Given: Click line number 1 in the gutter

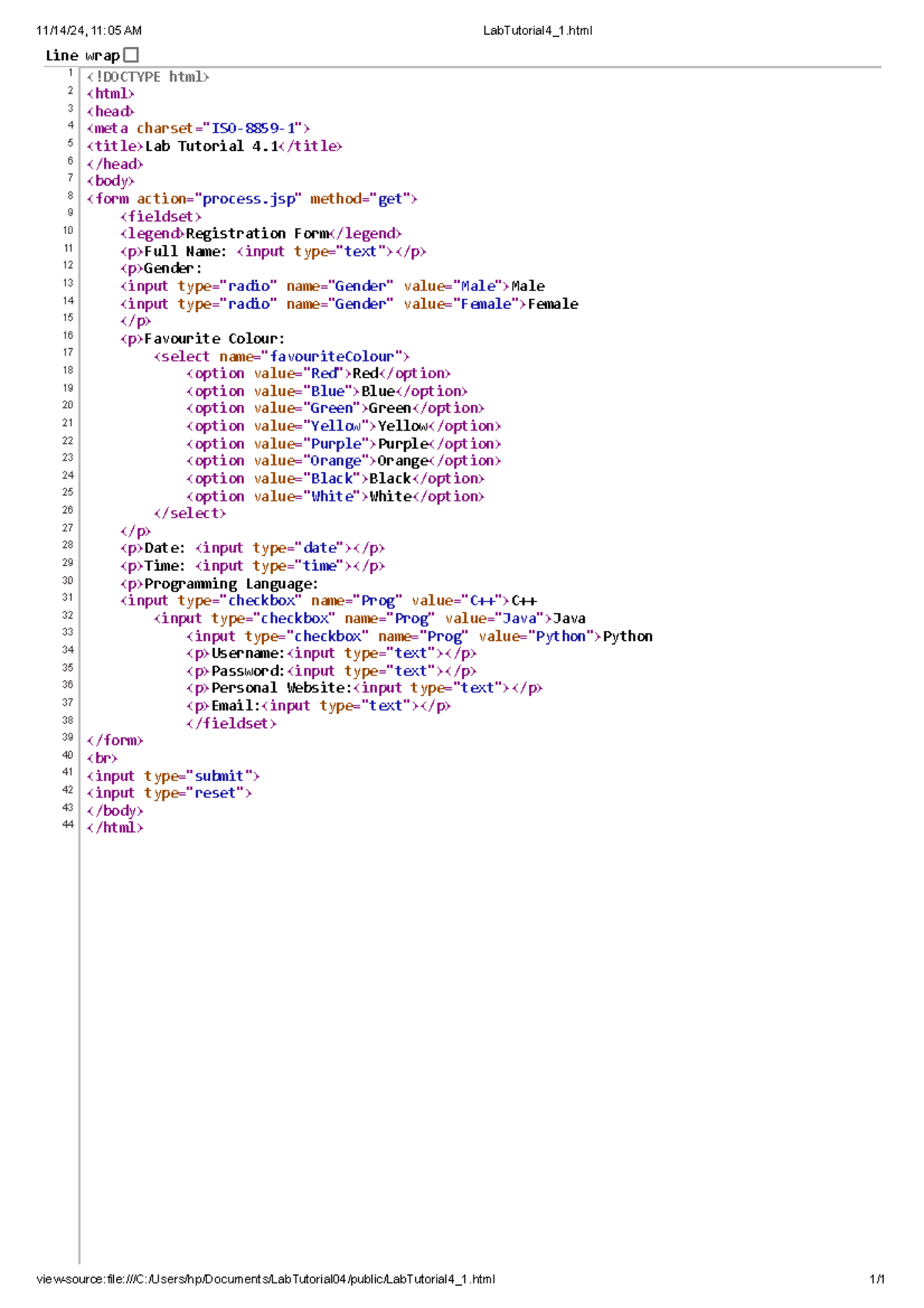Looking at the screenshot, I should (x=70, y=73).
